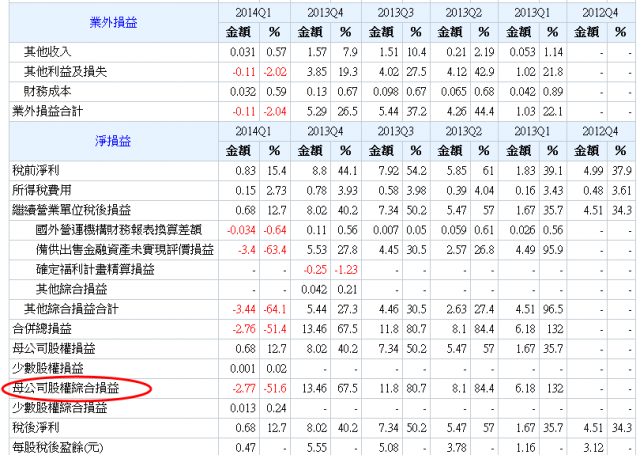Select the circled 母公司股權綜合損益 row label
Screen dimensions: 640x455
coord(66,388)
